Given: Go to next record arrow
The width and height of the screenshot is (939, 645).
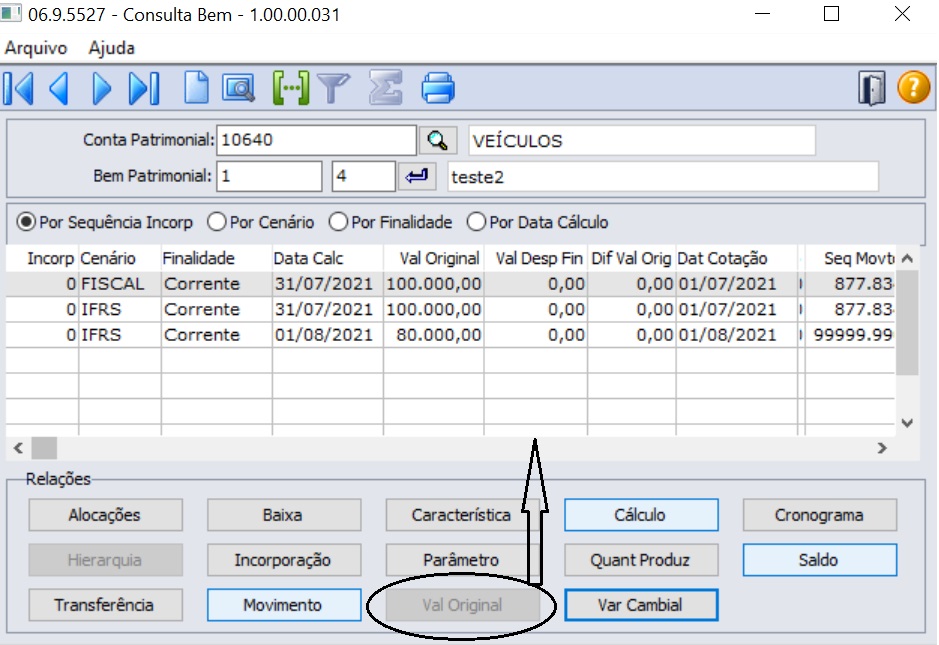Looking at the screenshot, I should 102,89.
